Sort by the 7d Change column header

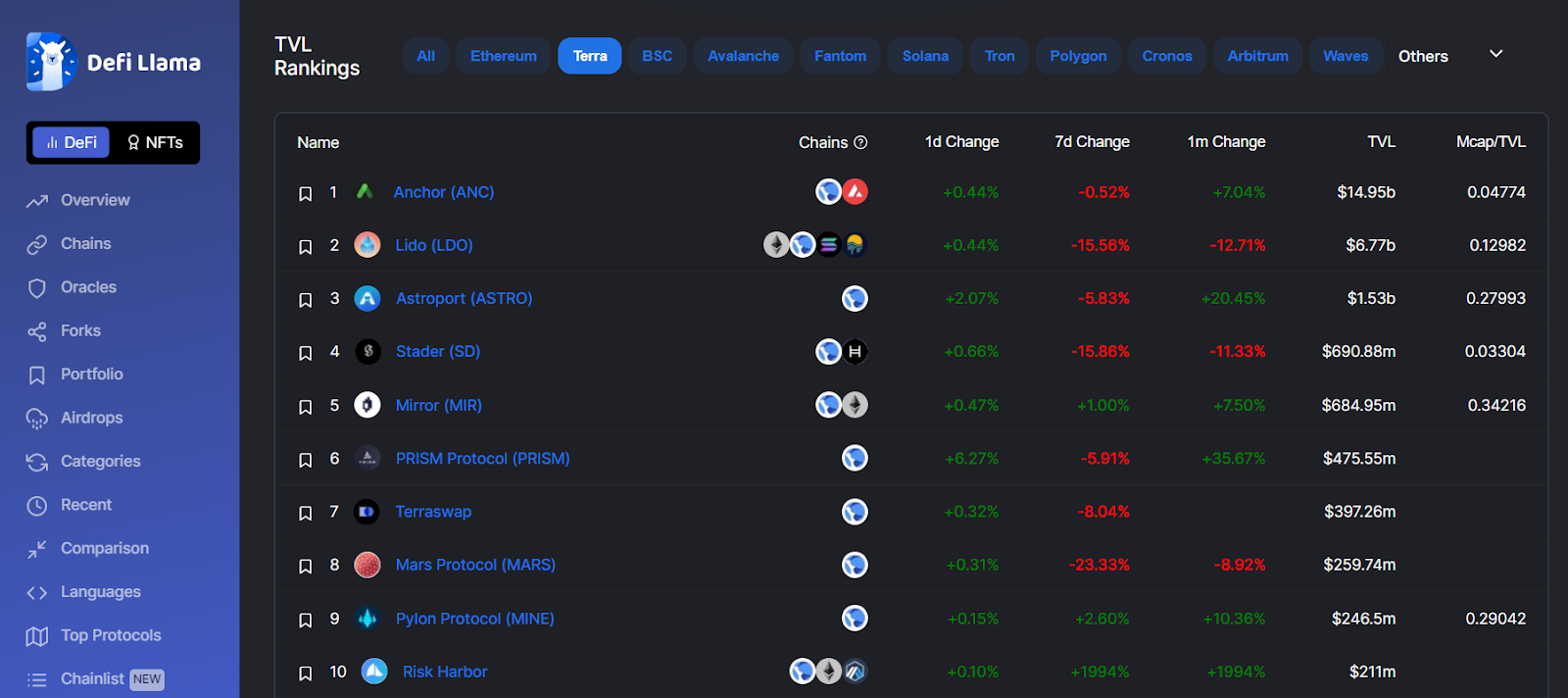click(1092, 142)
